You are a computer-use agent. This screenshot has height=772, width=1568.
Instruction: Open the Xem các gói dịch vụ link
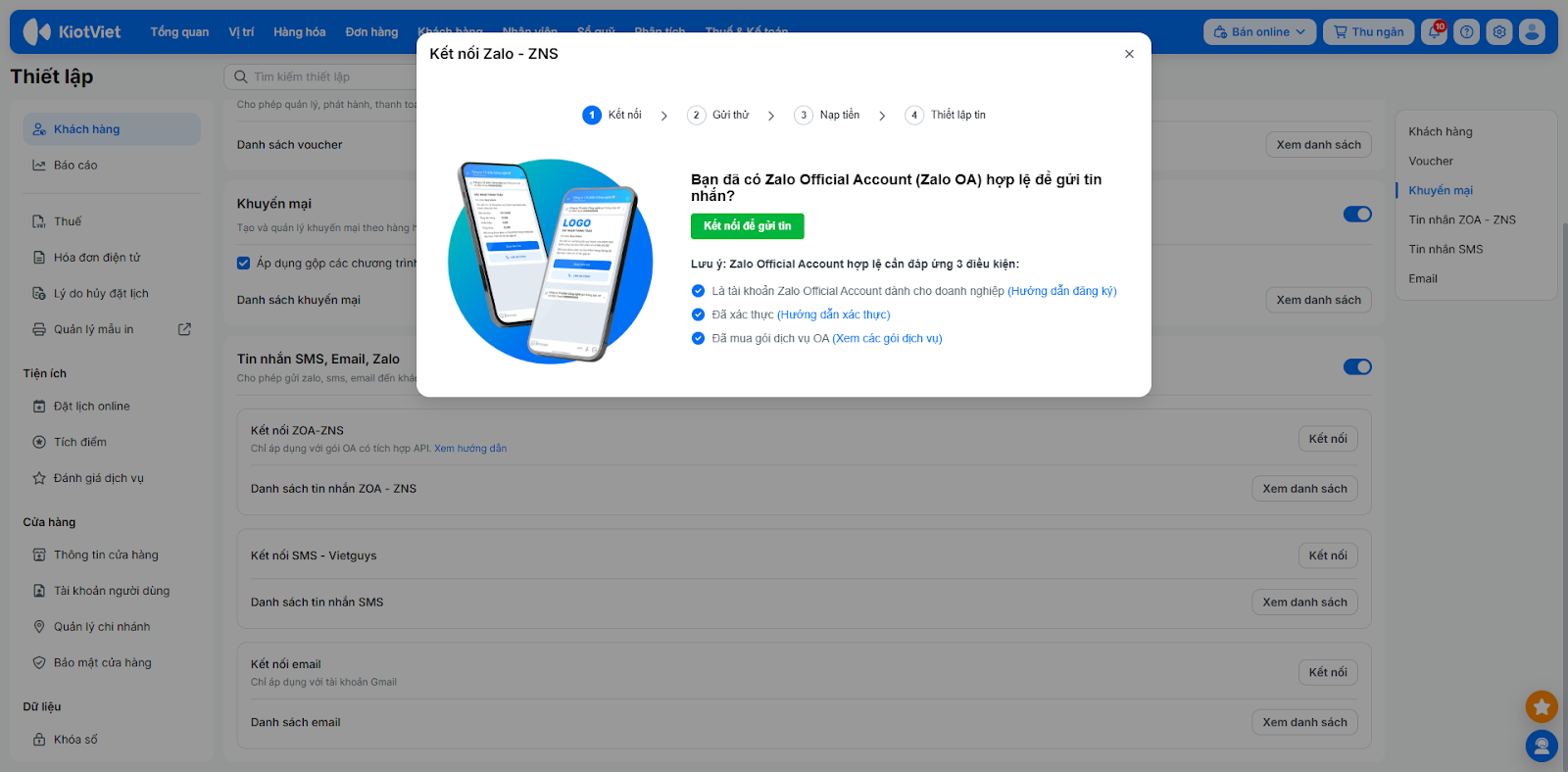888,338
